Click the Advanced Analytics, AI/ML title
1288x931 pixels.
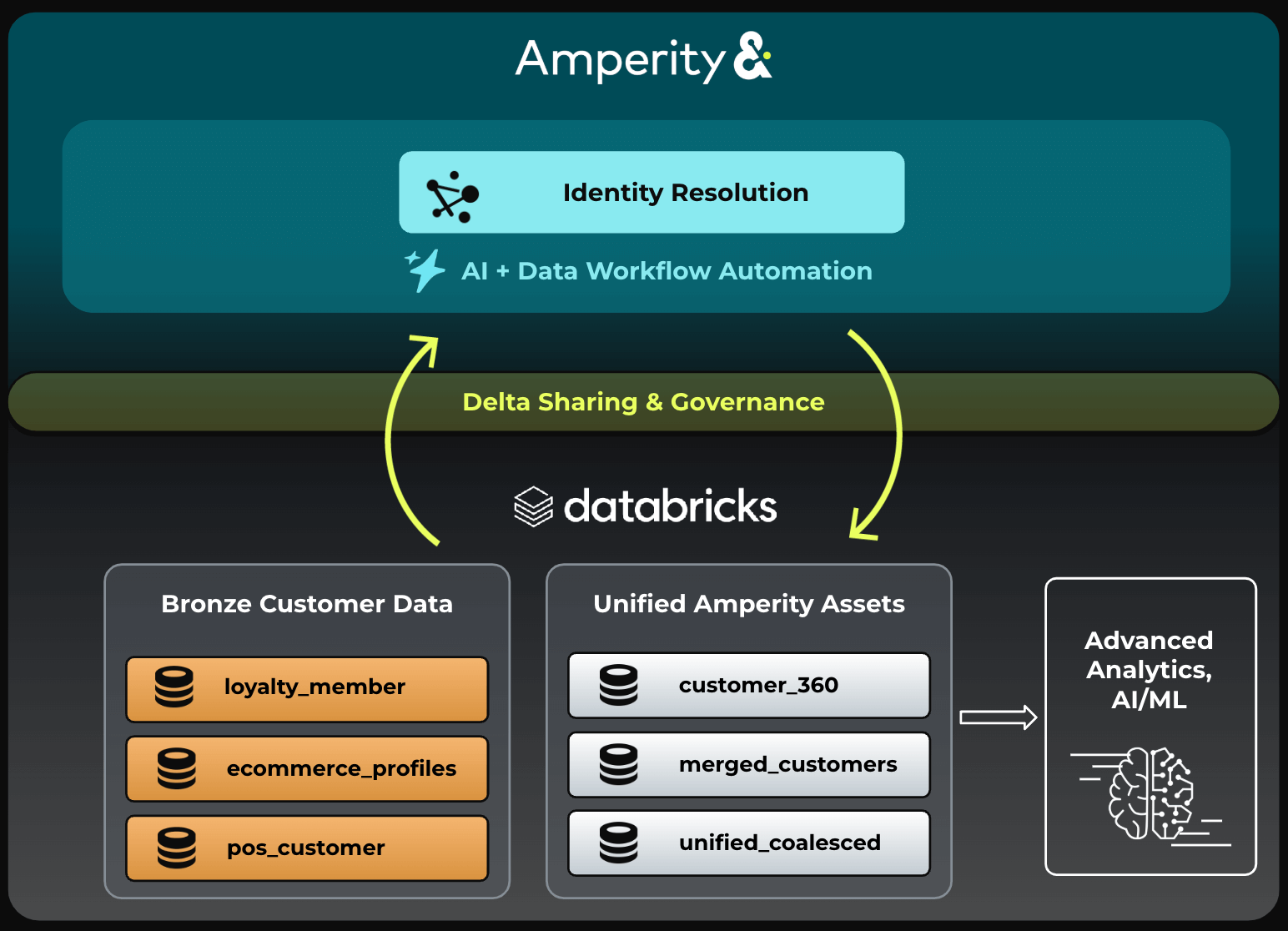(x=1149, y=670)
